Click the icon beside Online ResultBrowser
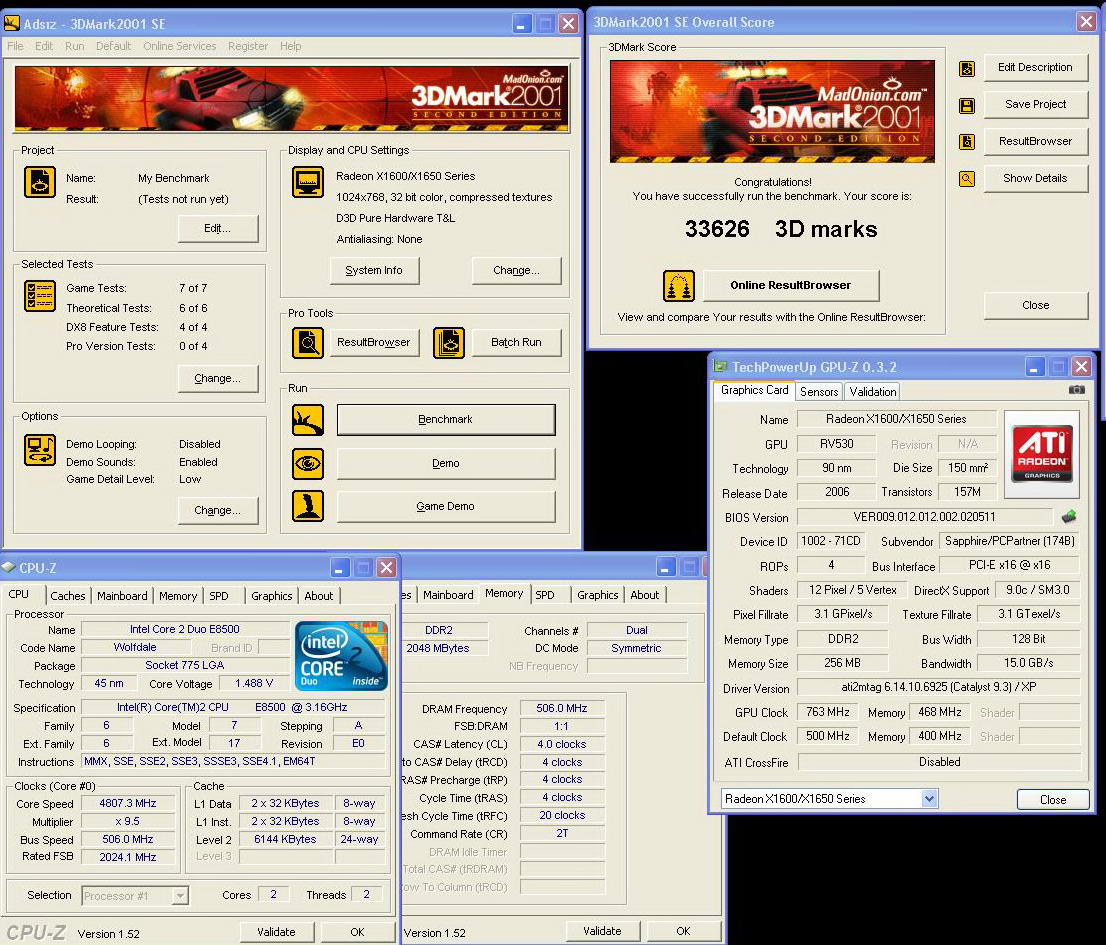This screenshot has width=1106, height=945. point(679,286)
